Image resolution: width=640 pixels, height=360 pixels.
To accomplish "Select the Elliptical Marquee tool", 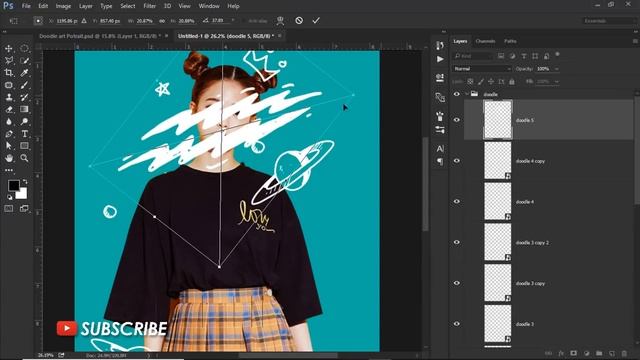I will coord(24,49).
